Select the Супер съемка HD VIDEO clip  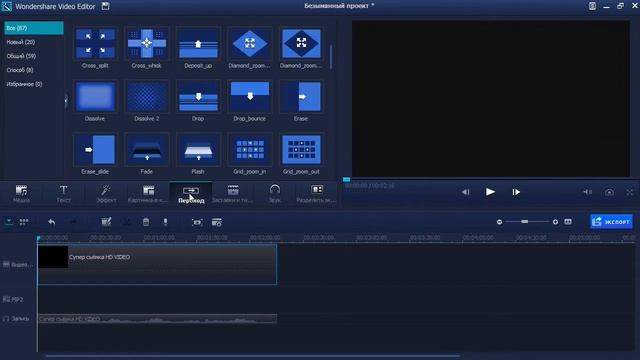(157, 264)
